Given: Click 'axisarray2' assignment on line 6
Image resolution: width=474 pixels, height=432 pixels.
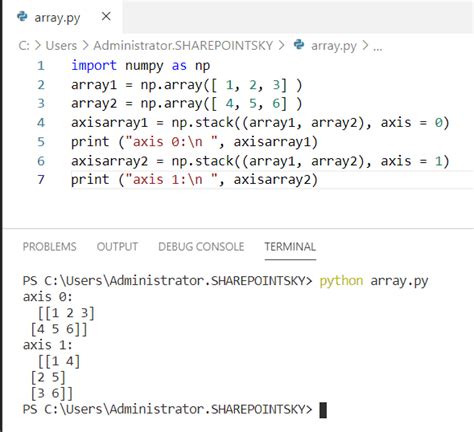Looking at the screenshot, I should 109,161.
